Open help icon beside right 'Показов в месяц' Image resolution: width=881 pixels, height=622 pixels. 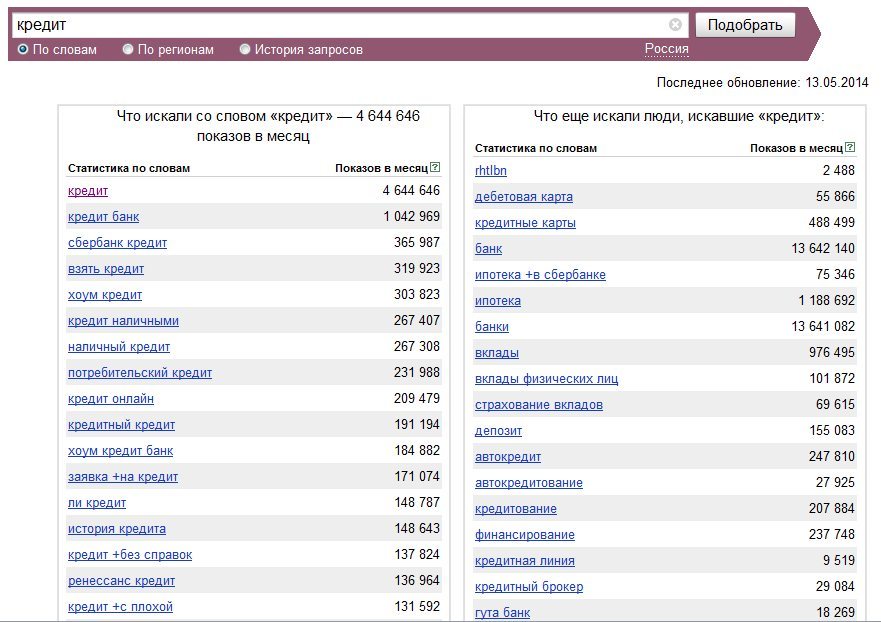[850, 147]
